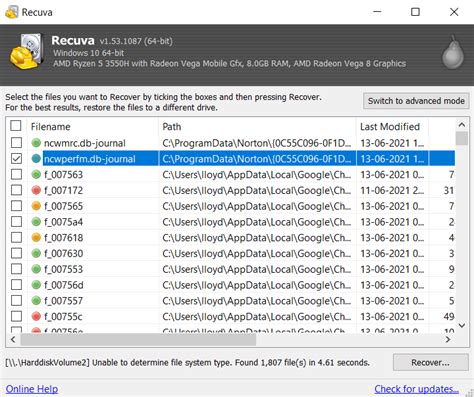Click orange status dot beside f_007618
This screenshot has width=474, height=397.
tap(36, 238)
